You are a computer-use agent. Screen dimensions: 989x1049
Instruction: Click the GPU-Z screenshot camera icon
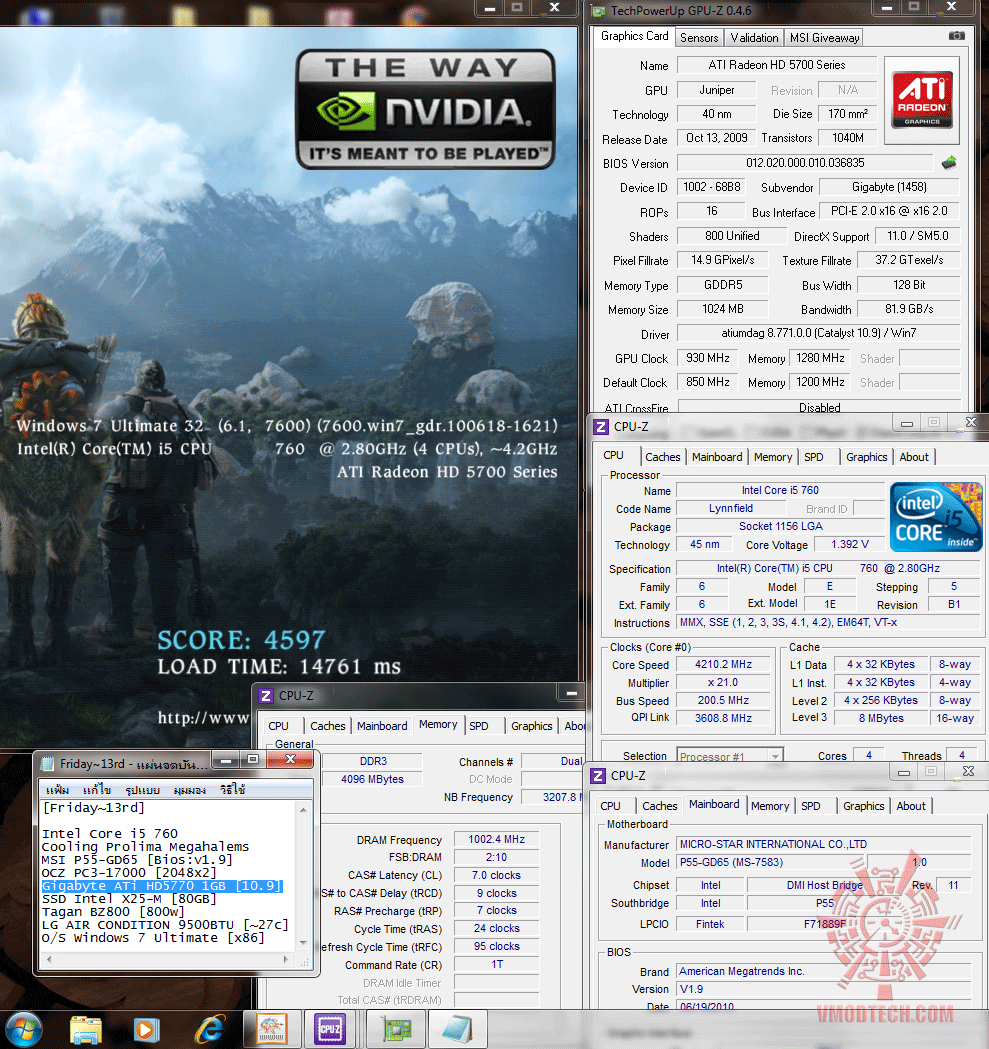(957, 35)
